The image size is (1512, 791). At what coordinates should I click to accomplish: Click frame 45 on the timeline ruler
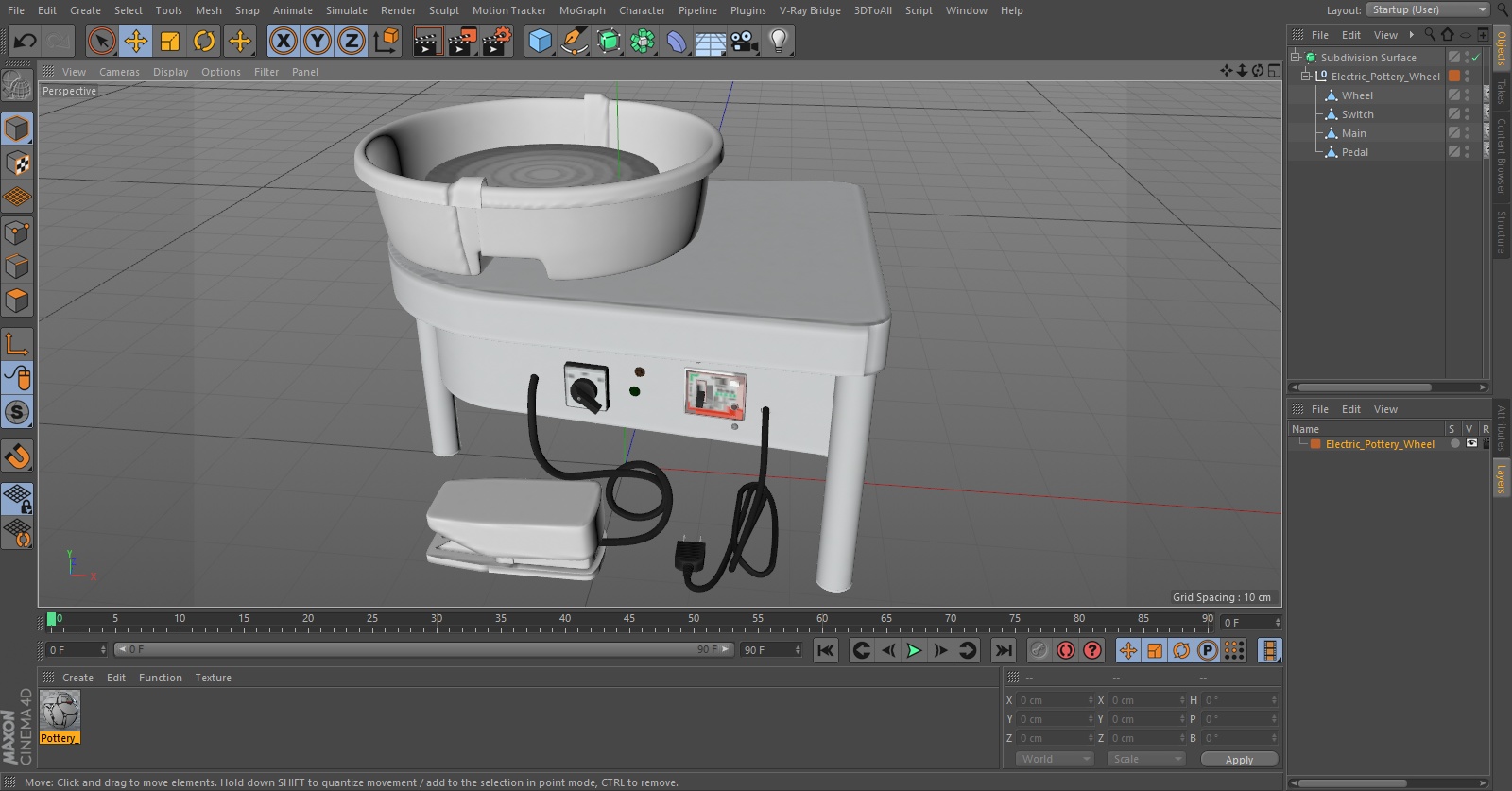click(x=629, y=619)
